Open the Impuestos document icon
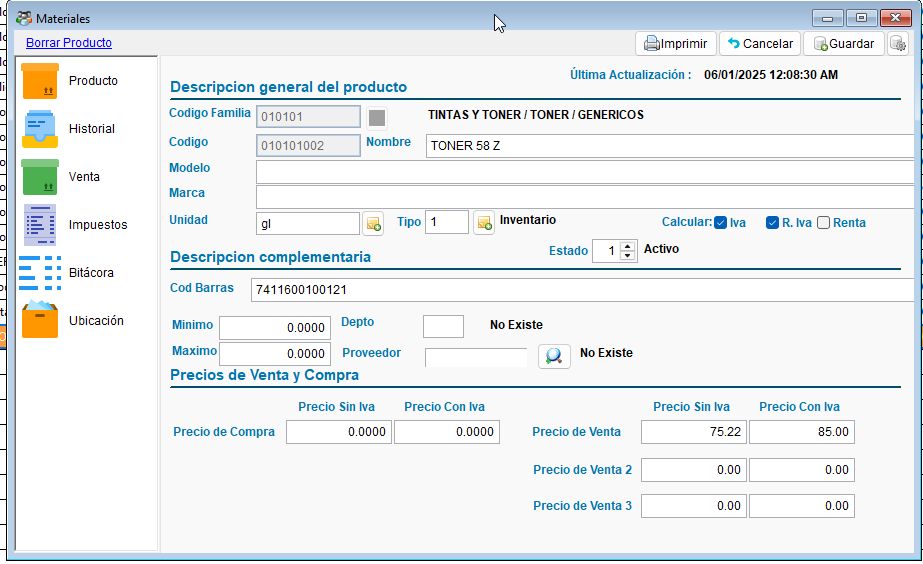The image size is (923, 564). click(x=40, y=225)
